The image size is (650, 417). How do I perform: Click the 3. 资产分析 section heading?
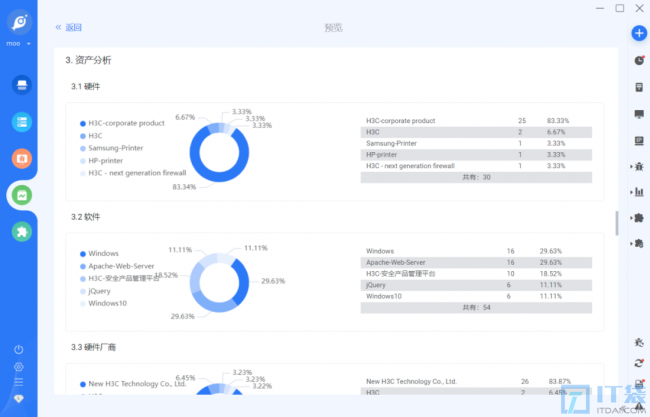pos(88,61)
